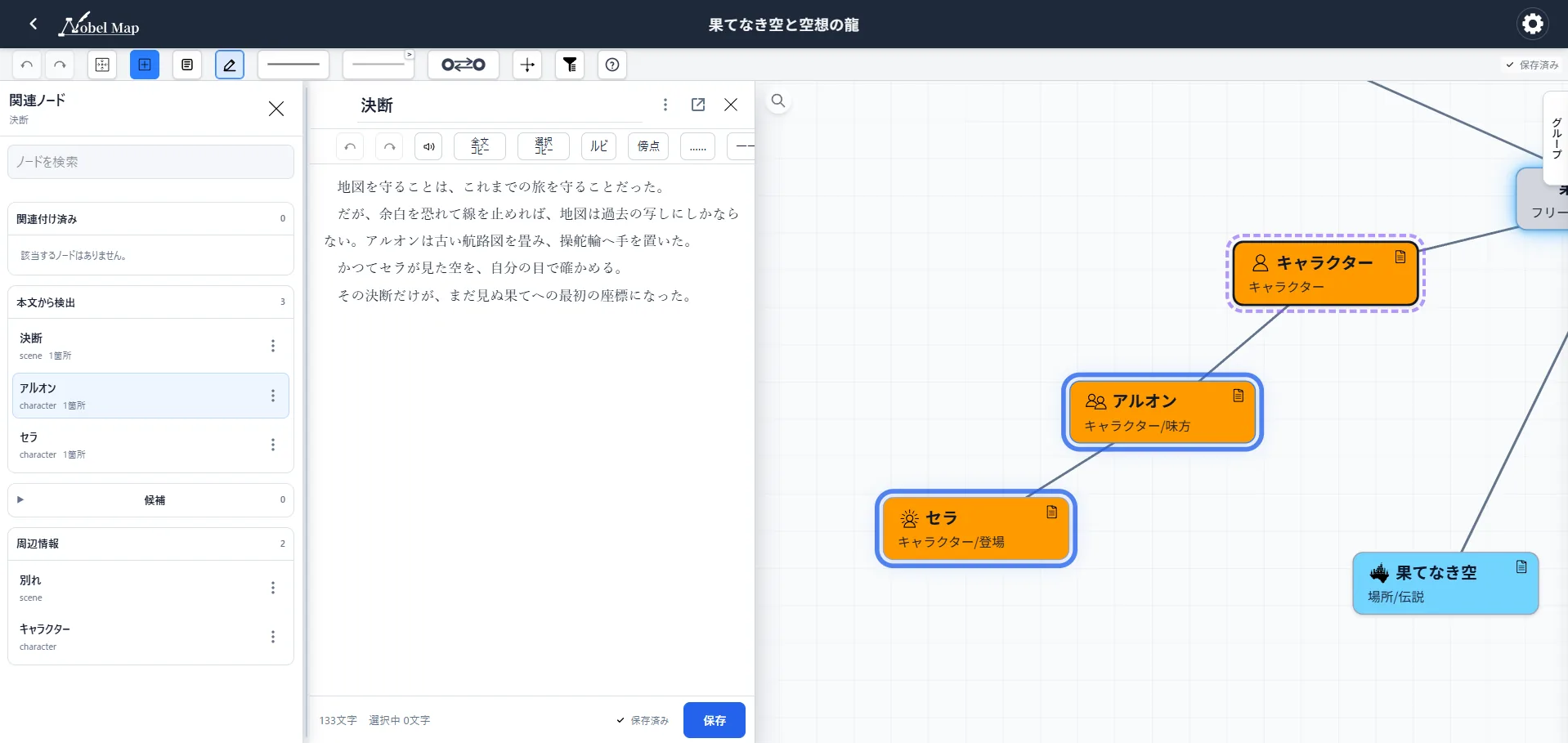Undo text edit in editor toolbar
Image resolution: width=1568 pixels, height=743 pixels.
350,146
